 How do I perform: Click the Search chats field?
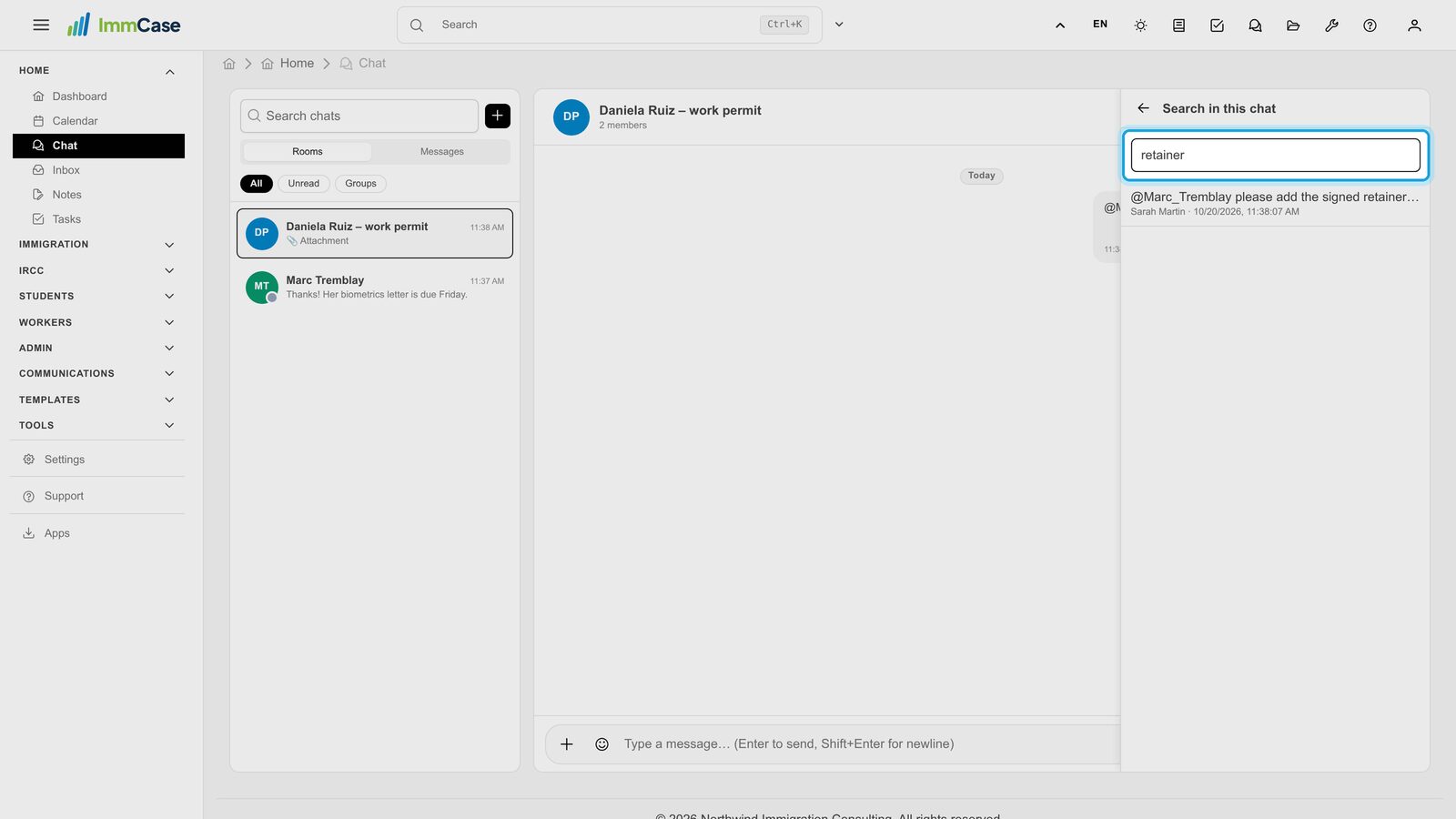tap(359, 116)
